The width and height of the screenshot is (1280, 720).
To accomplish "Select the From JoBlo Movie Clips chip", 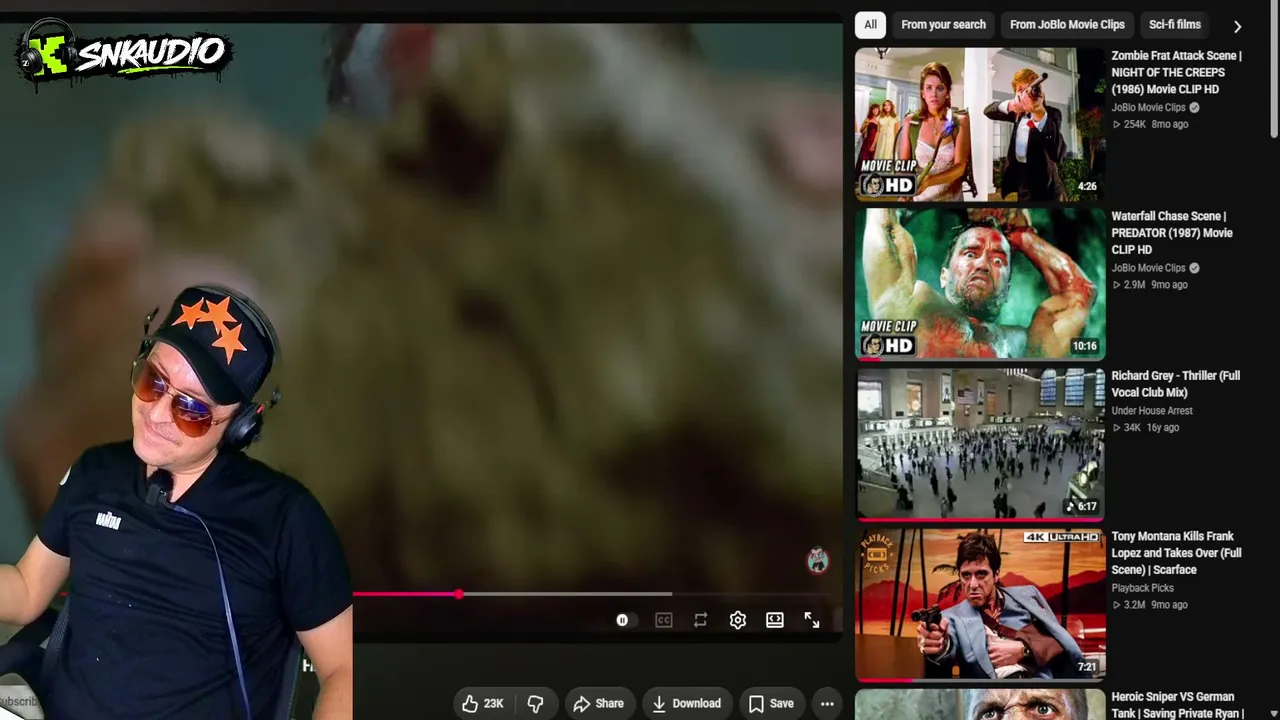I will tap(1067, 25).
